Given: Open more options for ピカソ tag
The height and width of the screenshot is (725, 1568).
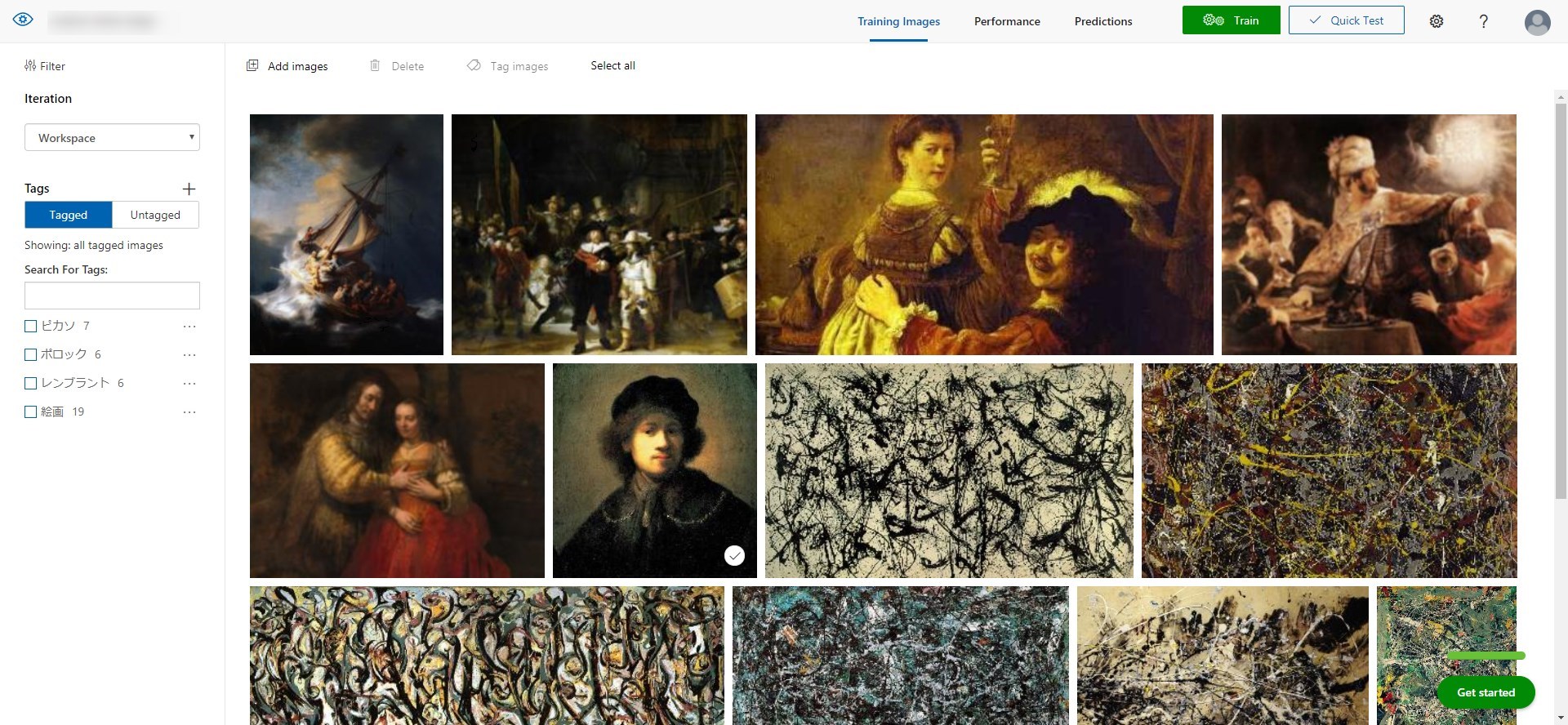Looking at the screenshot, I should [189, 327].
